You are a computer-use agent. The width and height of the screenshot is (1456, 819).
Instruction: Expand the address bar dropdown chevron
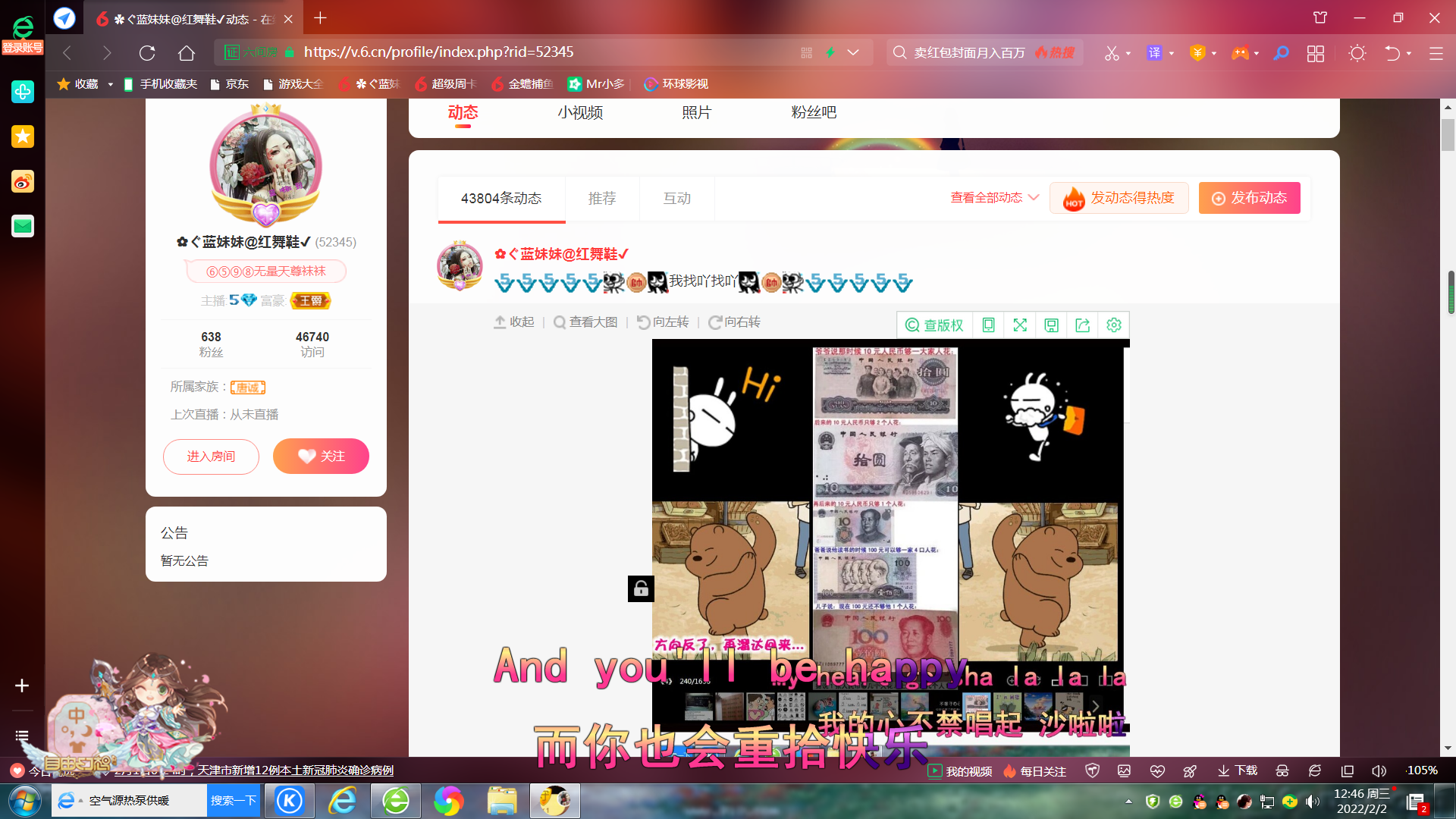click(x=853, y=52)
